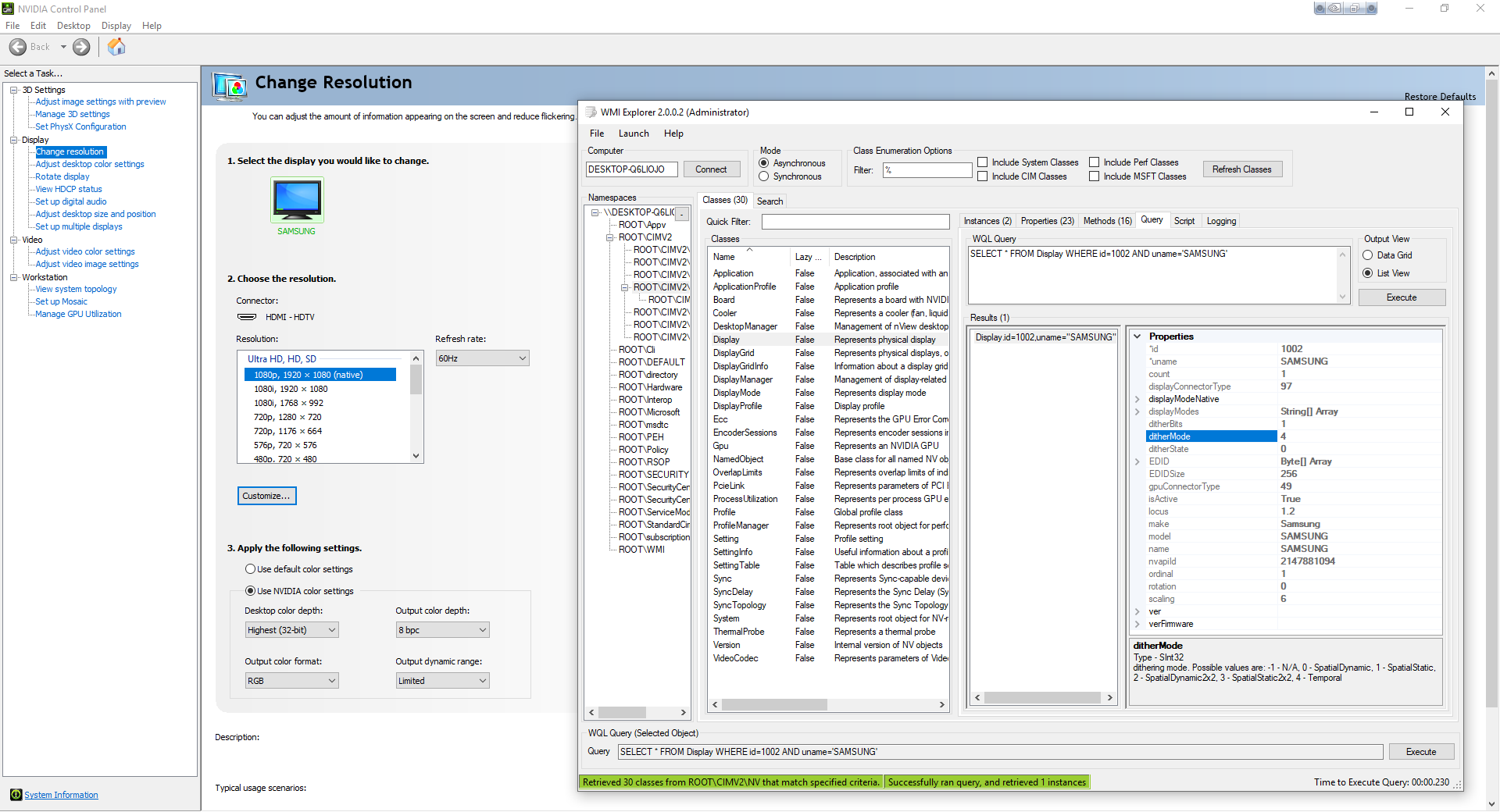Select the SAMSUNG display monitor thumbnail

click(x=297, y=200)
